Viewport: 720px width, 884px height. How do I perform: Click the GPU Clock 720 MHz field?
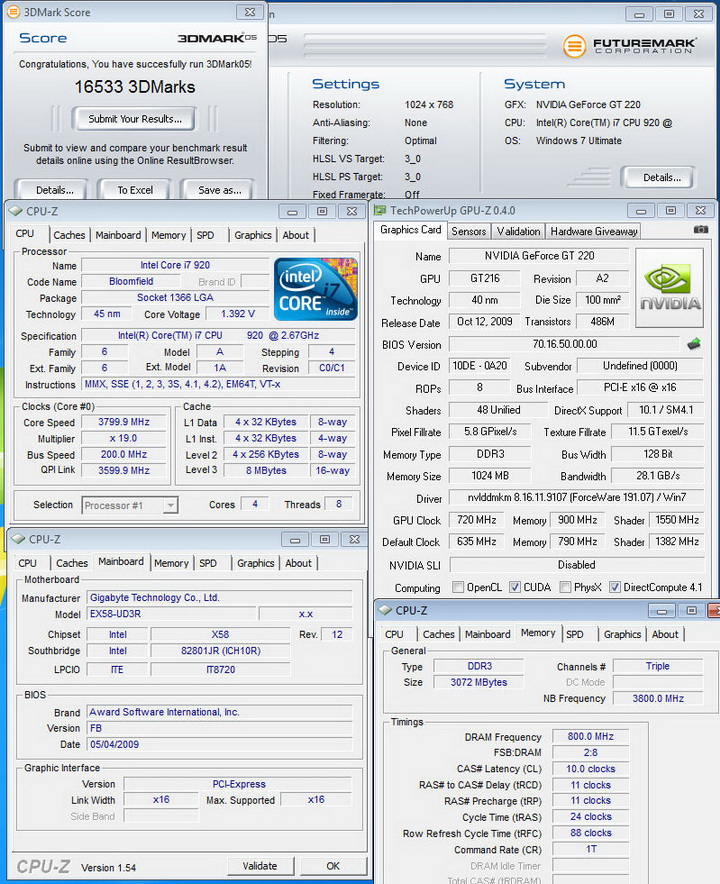click(476, 520)
